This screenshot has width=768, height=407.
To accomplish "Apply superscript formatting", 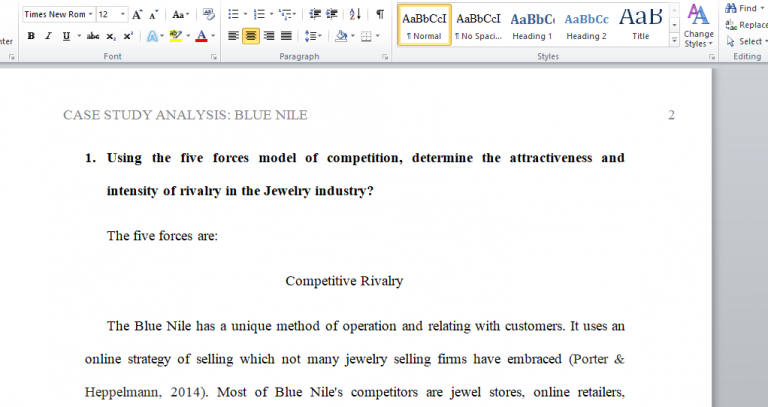I will pyautogui.click(x=128, y=36).
